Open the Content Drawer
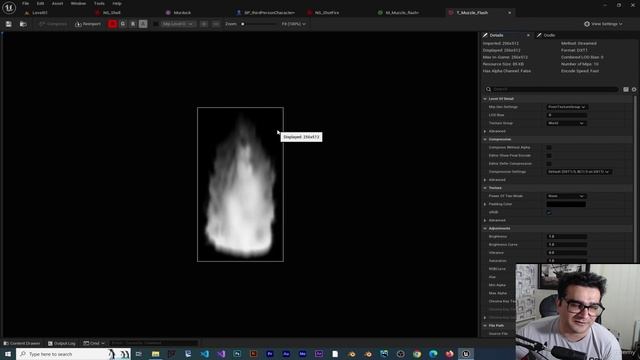 coord(22,343)
